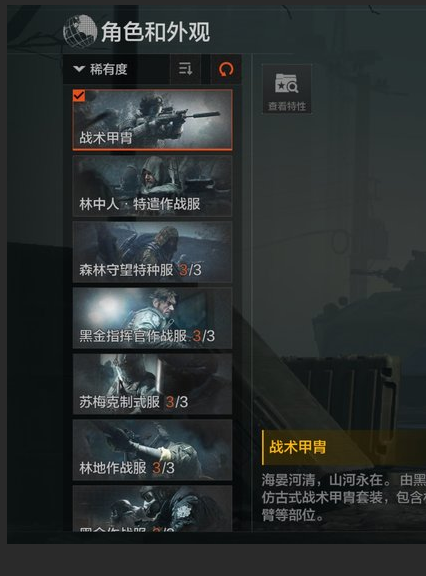426x576 pixels.
Task: Click the 角色和外观 page title
Action: click(x=155, y=32)
